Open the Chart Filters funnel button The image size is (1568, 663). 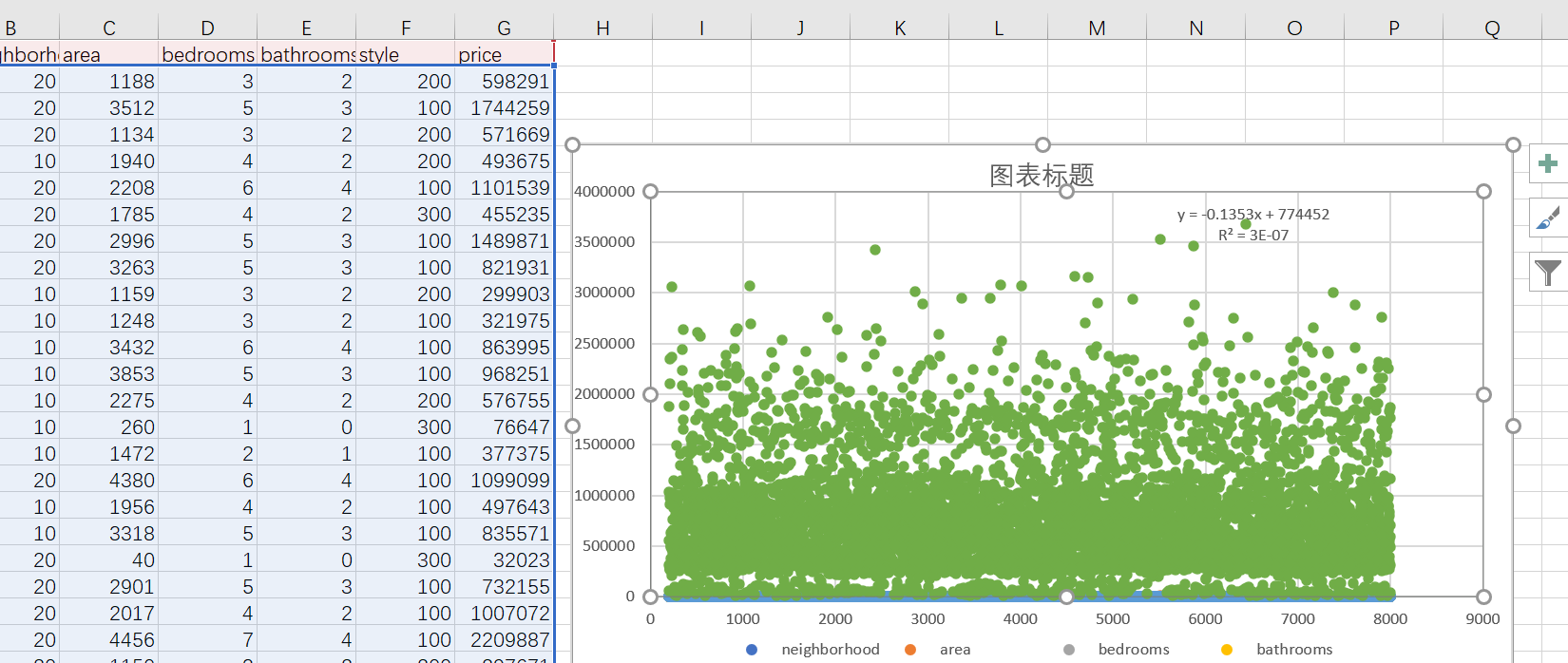[x=1548, y=273]
